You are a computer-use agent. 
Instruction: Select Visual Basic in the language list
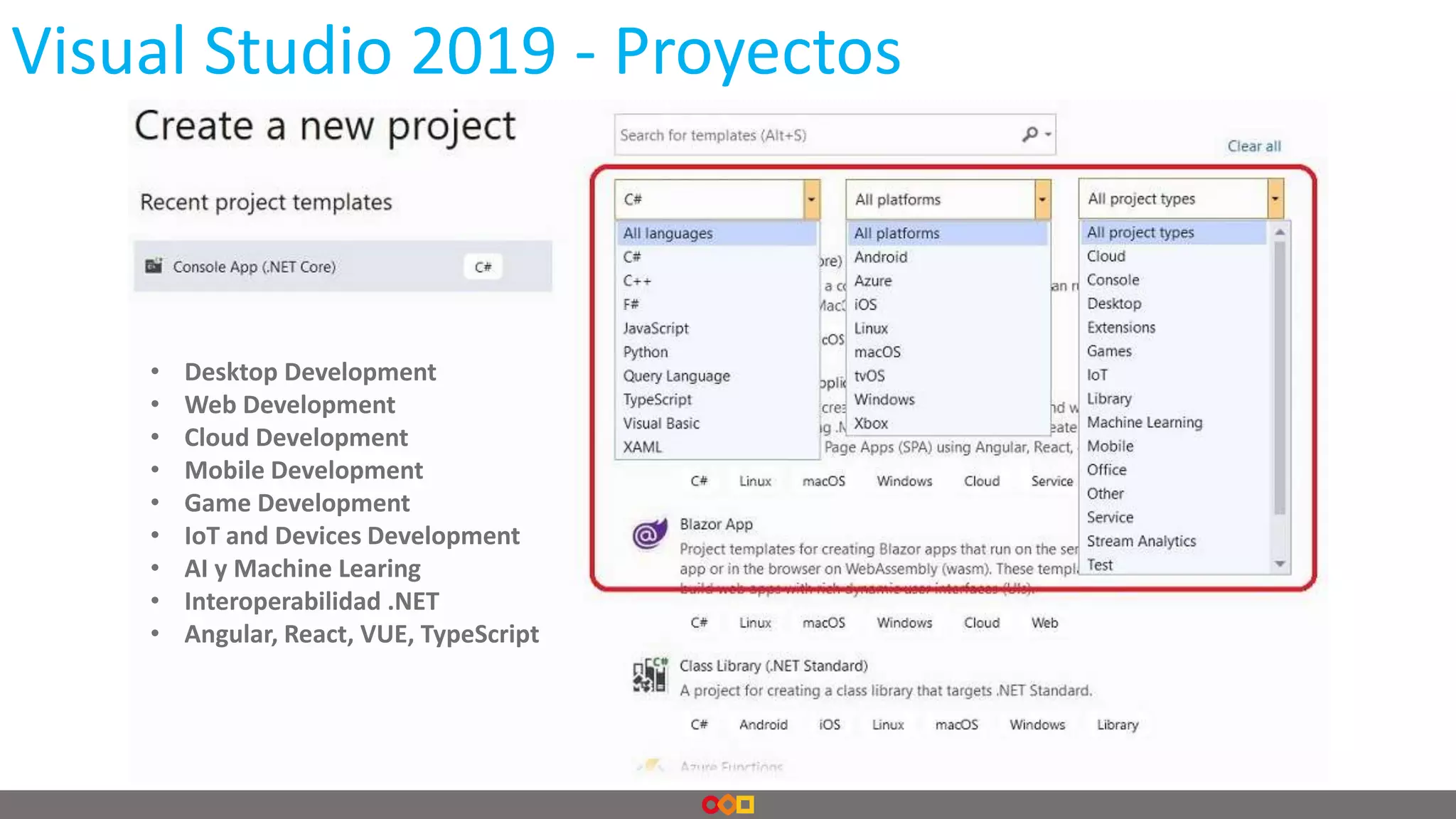pos(717,423)
